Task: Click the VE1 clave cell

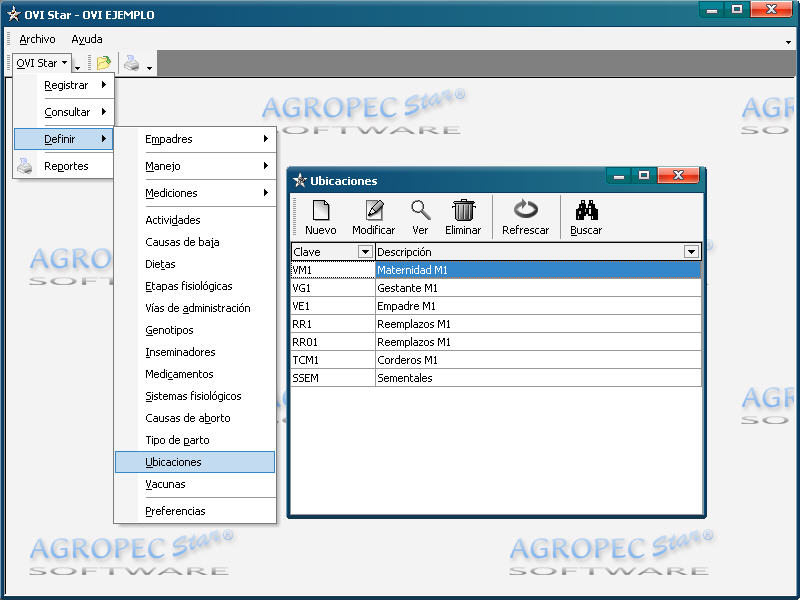Action: coord(333,306)
